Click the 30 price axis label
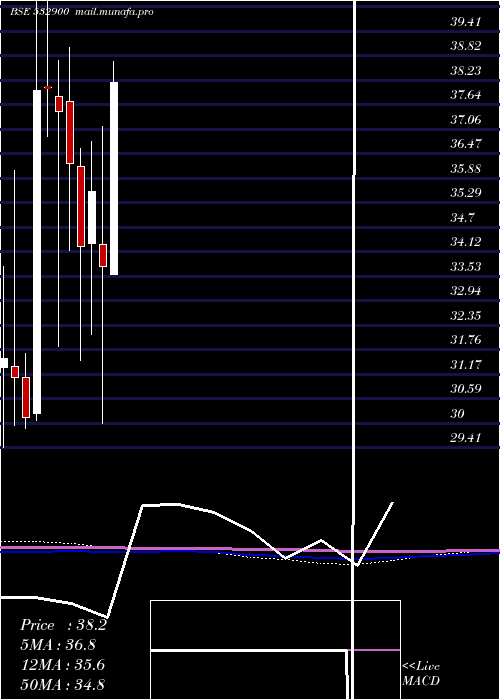 [x=458, y=414]
